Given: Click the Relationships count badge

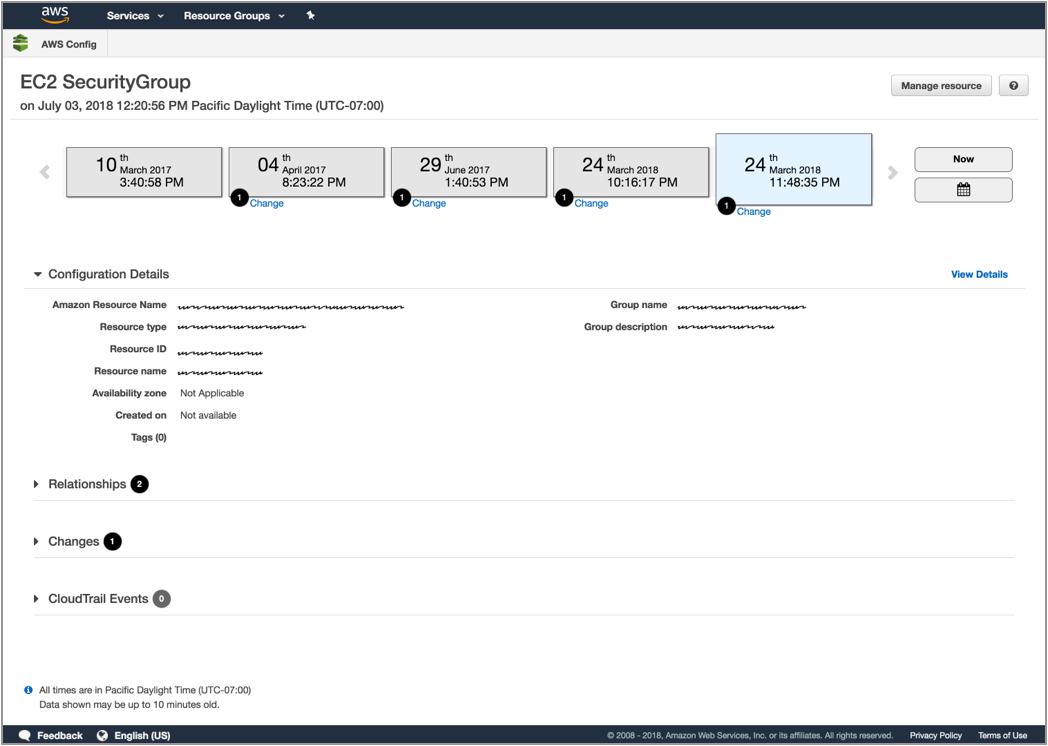Looking at the screenshot, I should [140, 484].
